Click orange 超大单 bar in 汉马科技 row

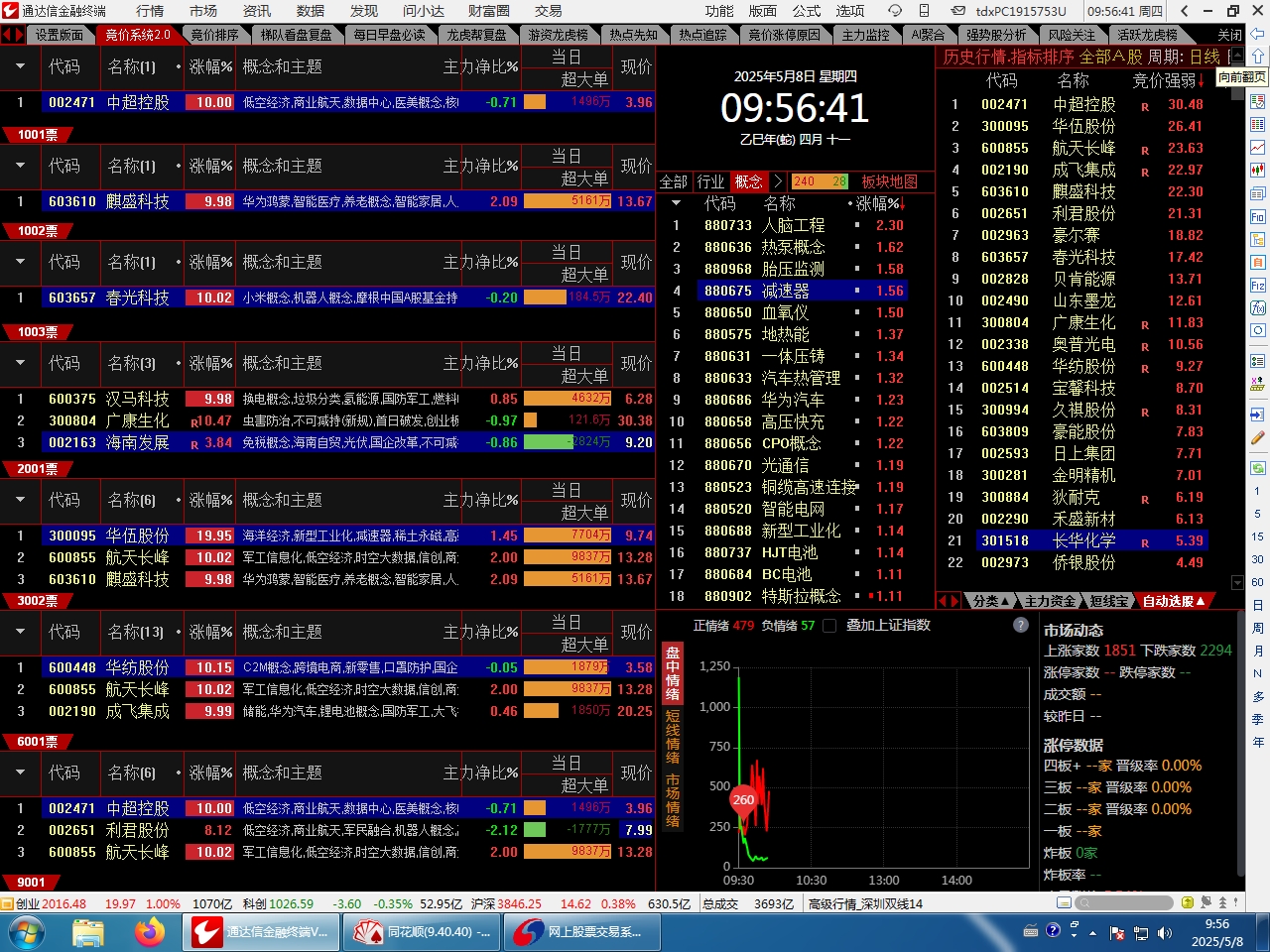click(568, 399)
